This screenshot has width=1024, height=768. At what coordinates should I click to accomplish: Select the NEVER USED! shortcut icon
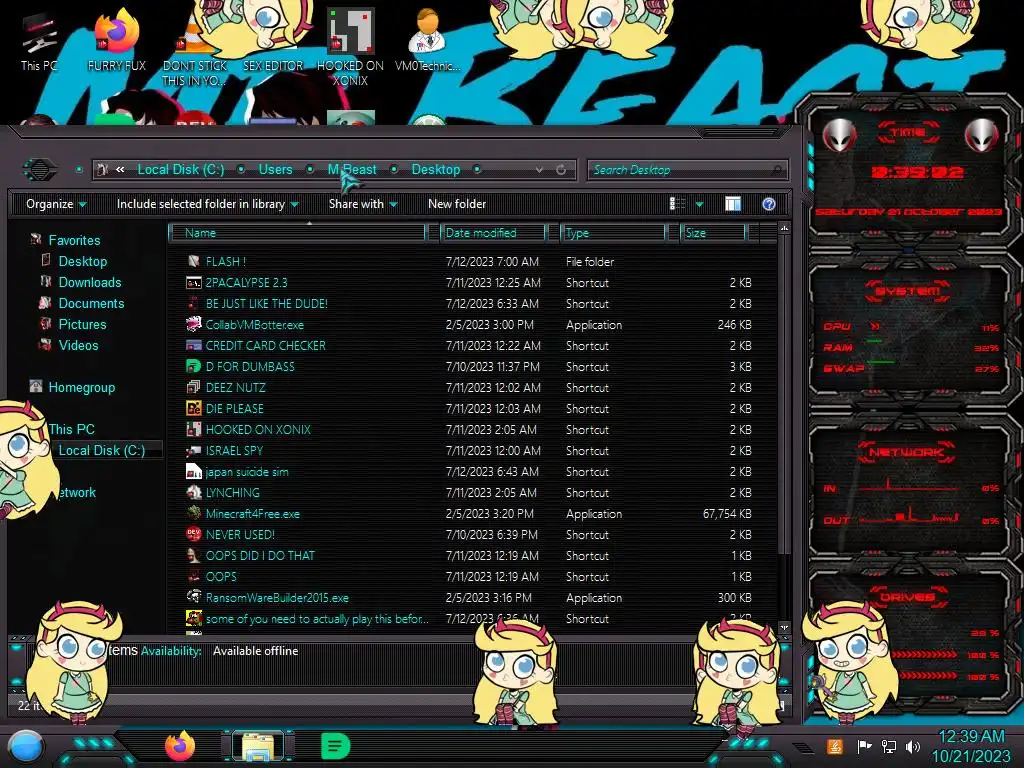[193, 534]
